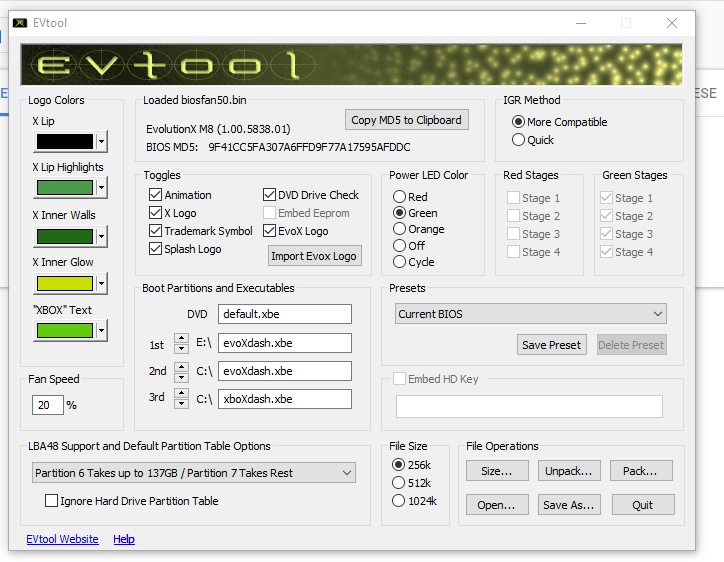Click the Unpack... button
The width and height of the screenshot is (724, 562).
coord(569,471)
